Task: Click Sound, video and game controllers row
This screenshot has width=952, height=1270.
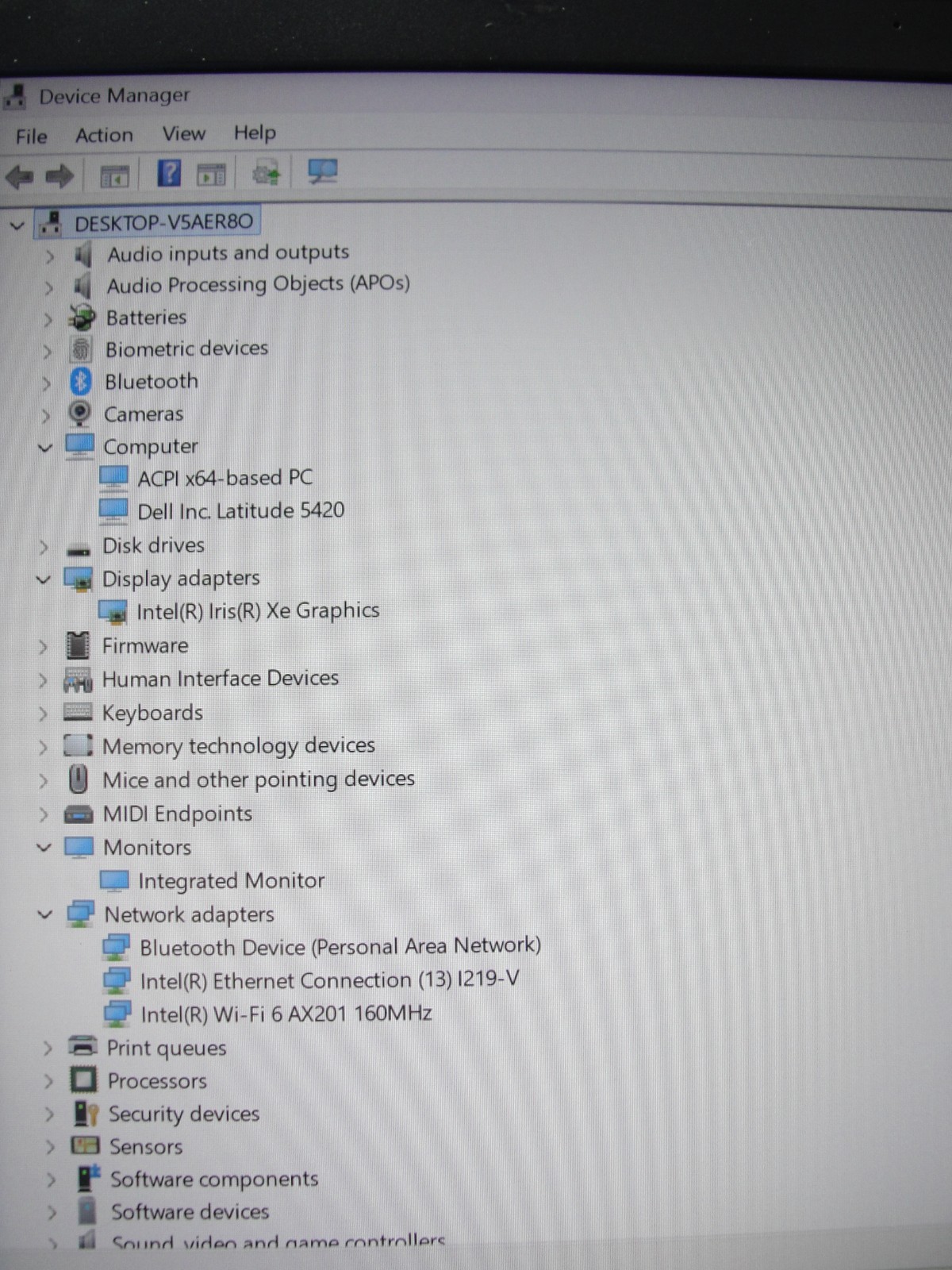Action: pyautogui.click(x=278, y=1241)
